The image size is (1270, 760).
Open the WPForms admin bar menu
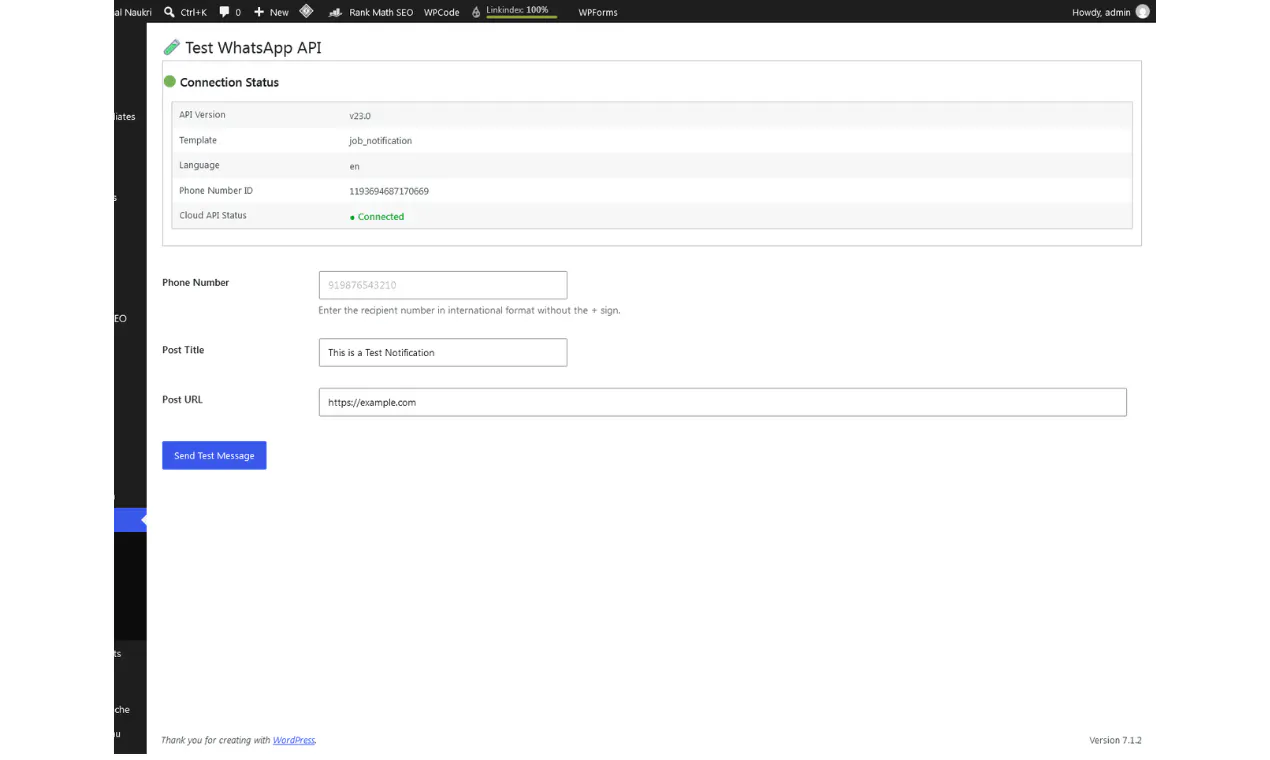[598, 12]
